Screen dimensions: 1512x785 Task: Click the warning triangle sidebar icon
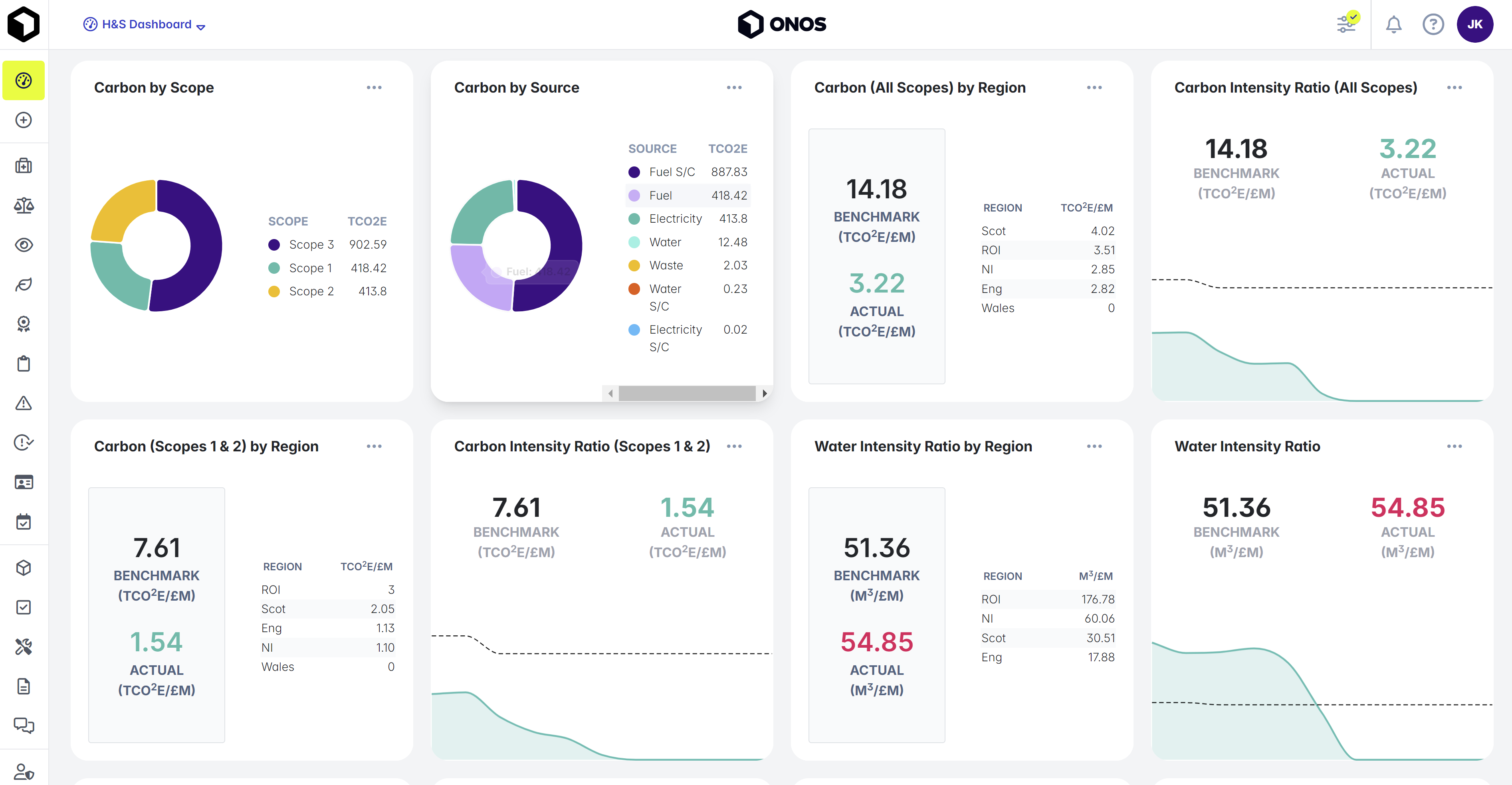pos(24,403)
